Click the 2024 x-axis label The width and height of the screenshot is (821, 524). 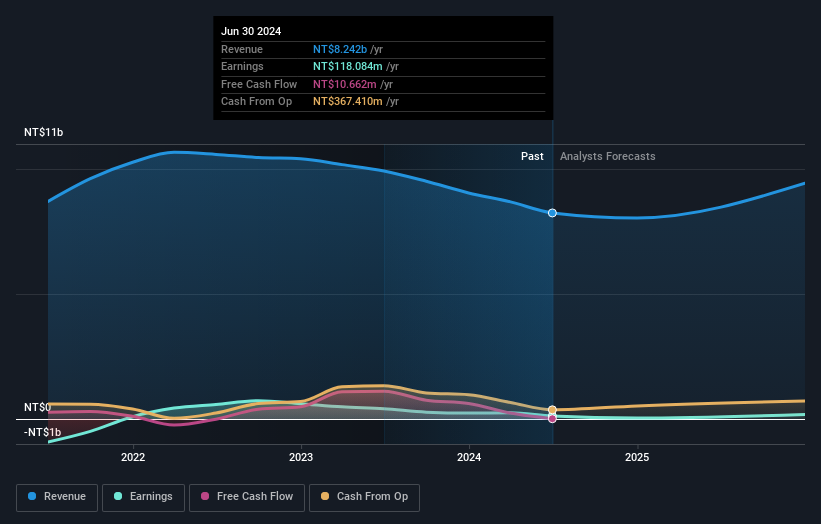tap(469, 458)
